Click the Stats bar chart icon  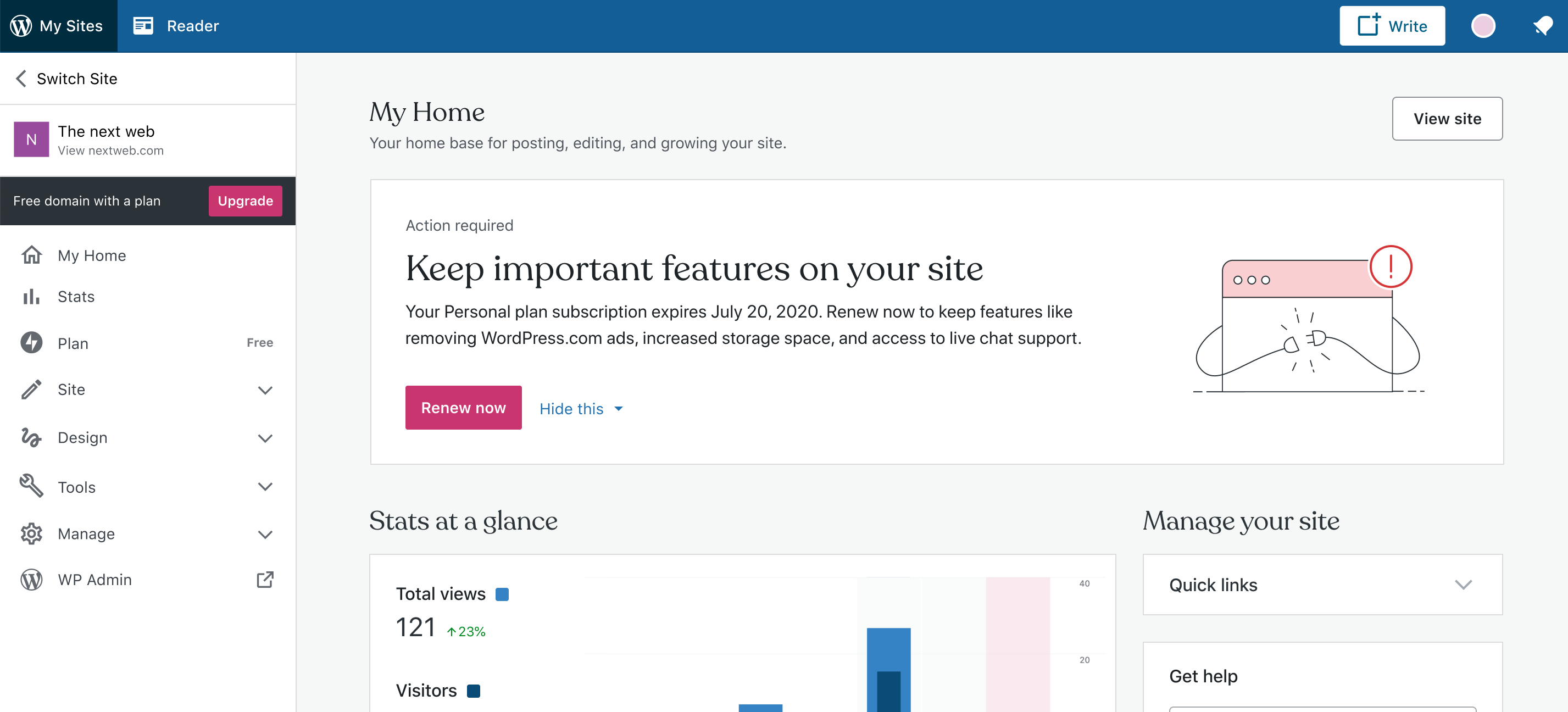tap(31, 296)
